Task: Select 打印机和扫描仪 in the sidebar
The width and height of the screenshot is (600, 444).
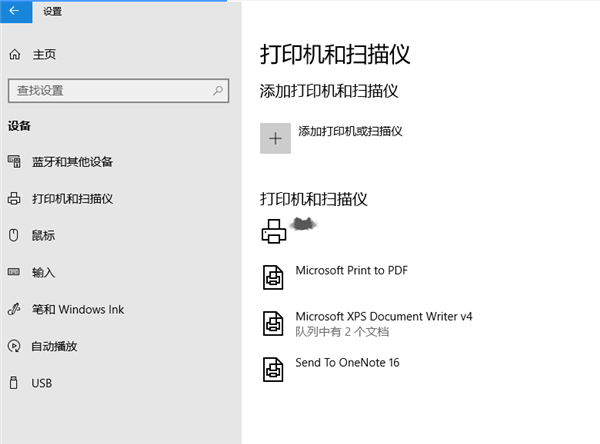Action: pyautogui.click(x=72, y=199)
